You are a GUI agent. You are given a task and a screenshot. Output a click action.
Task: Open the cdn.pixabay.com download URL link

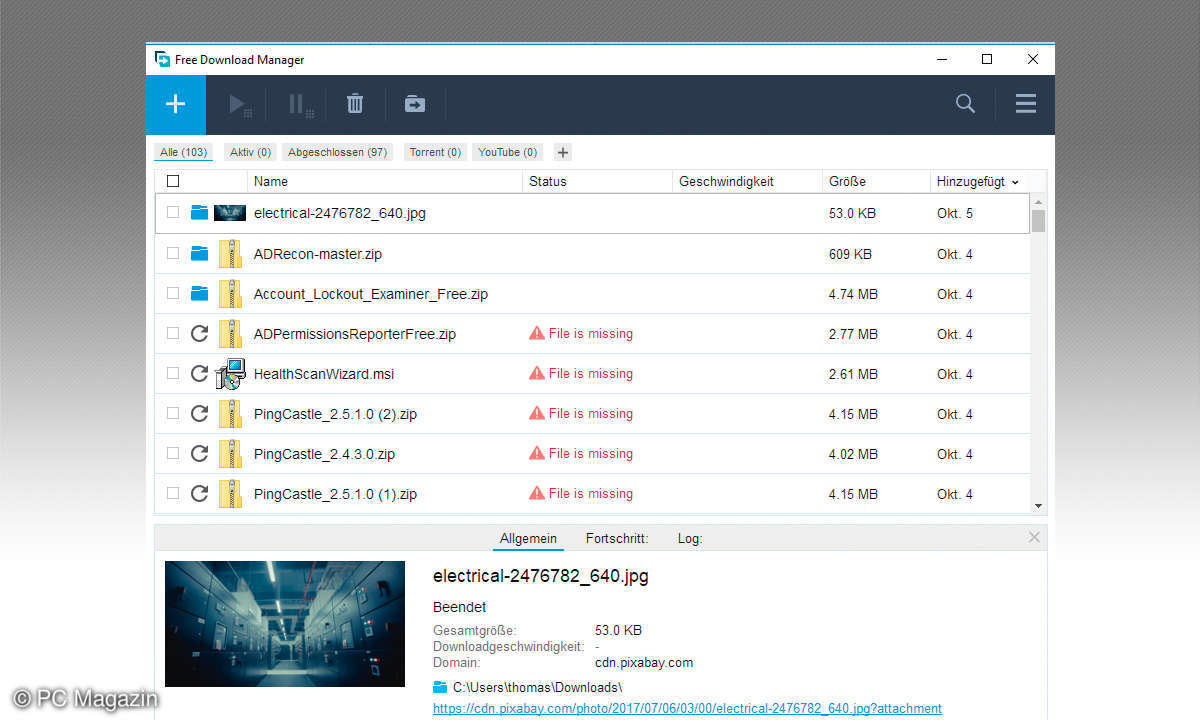tap(687, 708)
